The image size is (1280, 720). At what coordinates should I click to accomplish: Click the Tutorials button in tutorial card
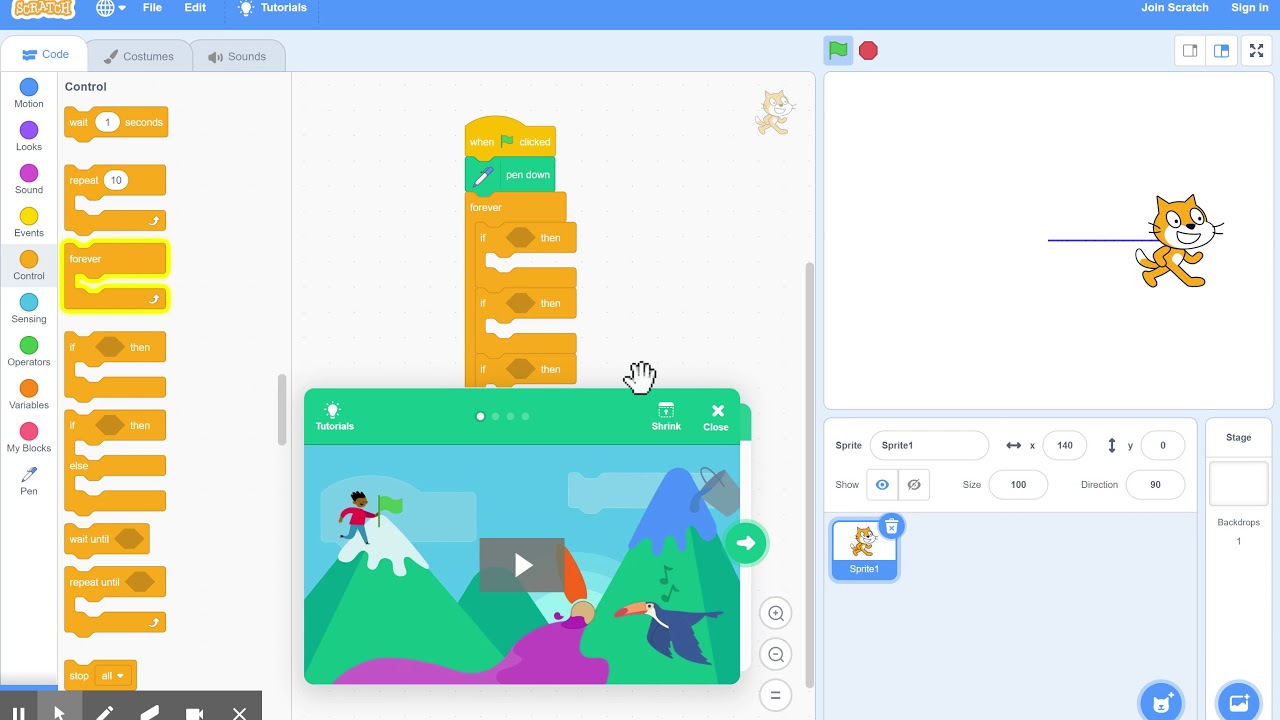pyautogui.click(x=334, y=416)
